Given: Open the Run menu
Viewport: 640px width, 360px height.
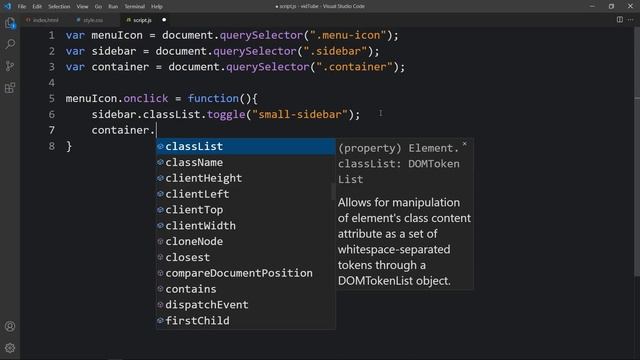Looking at the screenshot, I should [113, 7].
